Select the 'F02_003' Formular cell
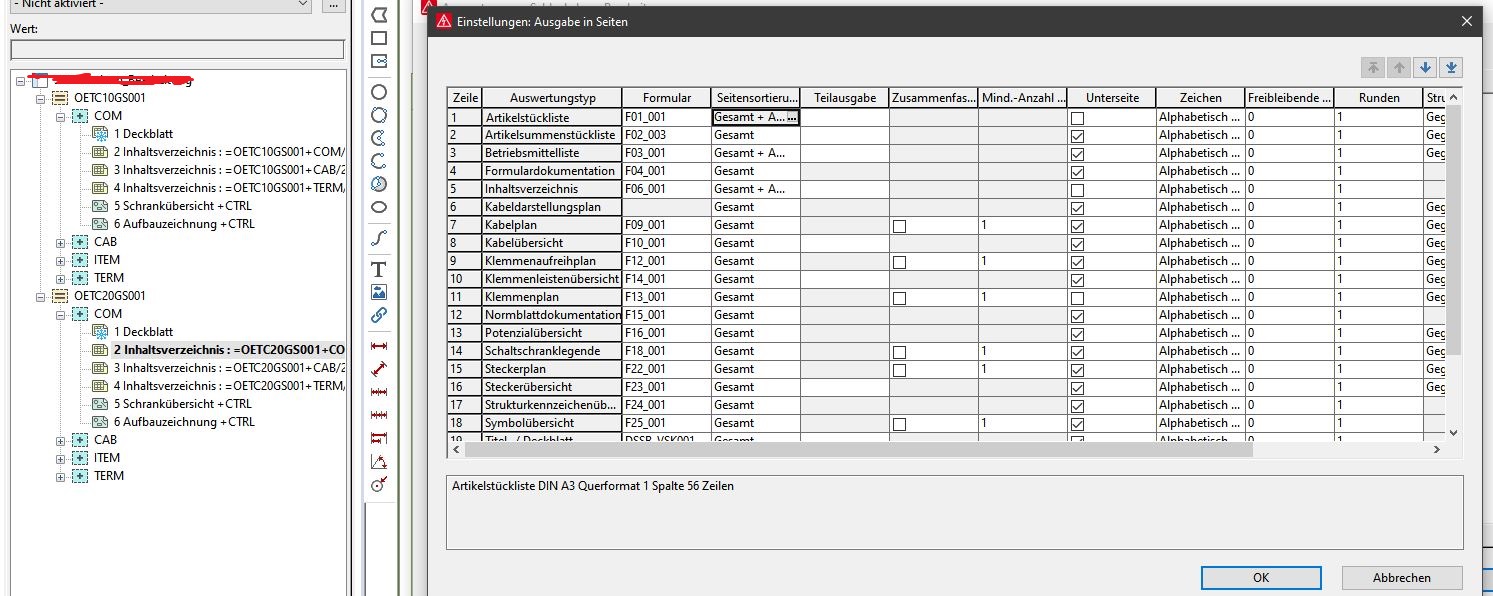This screenshot has height=596, width=1493. pos(667,136)
